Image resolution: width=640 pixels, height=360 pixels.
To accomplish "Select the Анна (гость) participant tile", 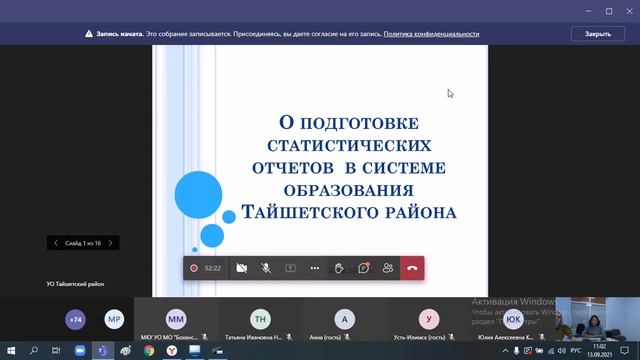I will (344, 320).
